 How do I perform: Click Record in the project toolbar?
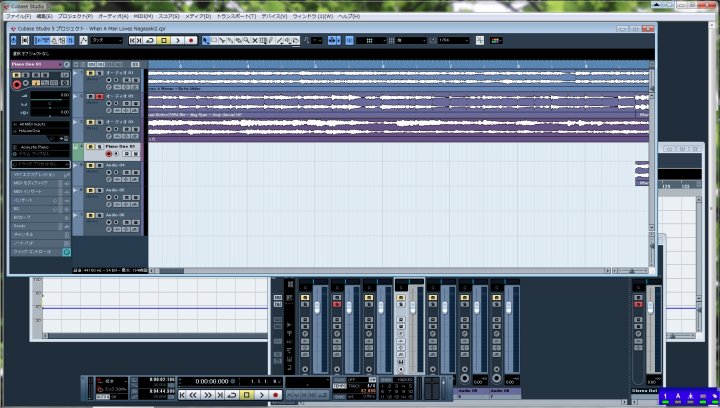[191, 40]
